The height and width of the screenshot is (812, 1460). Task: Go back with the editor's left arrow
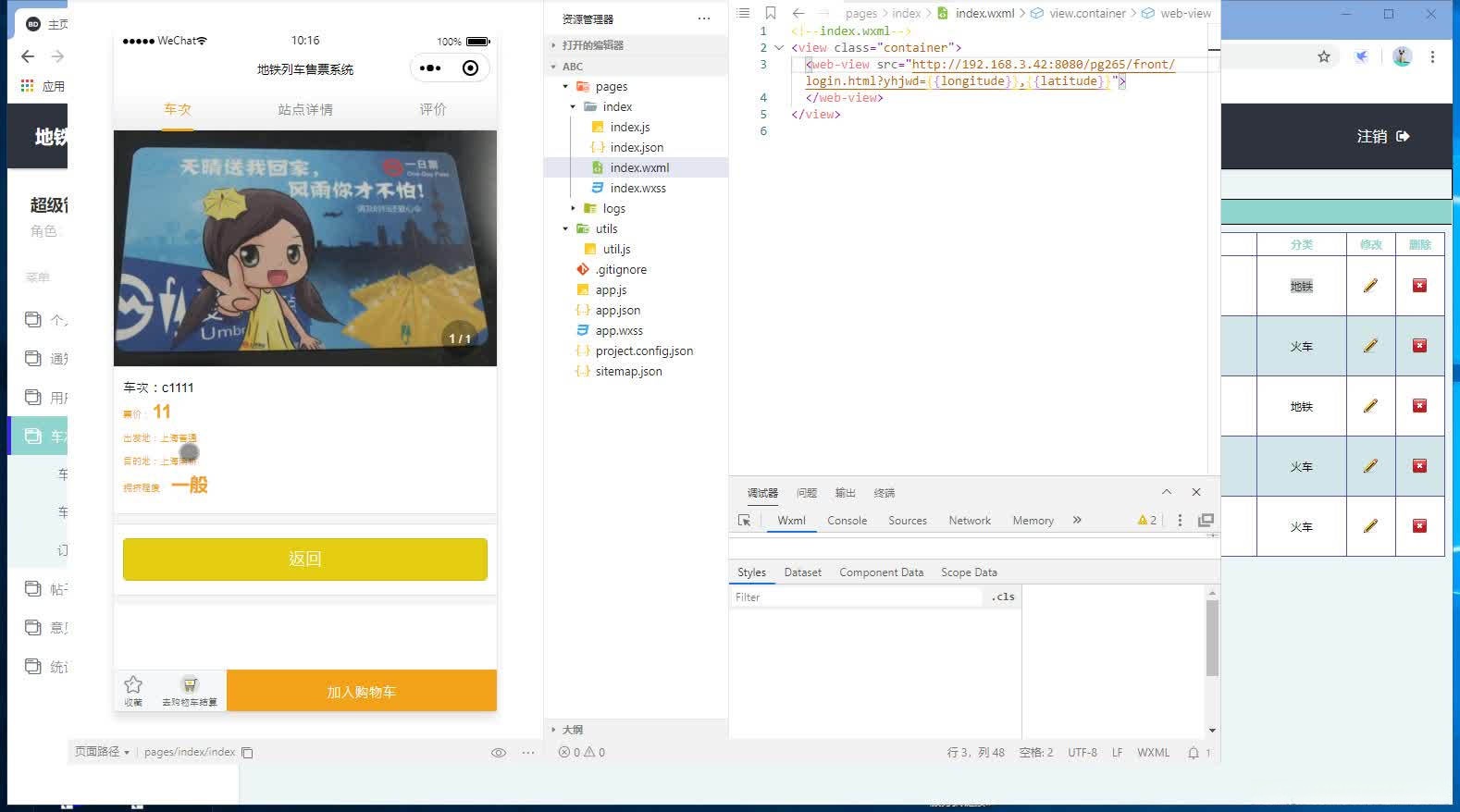pos(798,13)
